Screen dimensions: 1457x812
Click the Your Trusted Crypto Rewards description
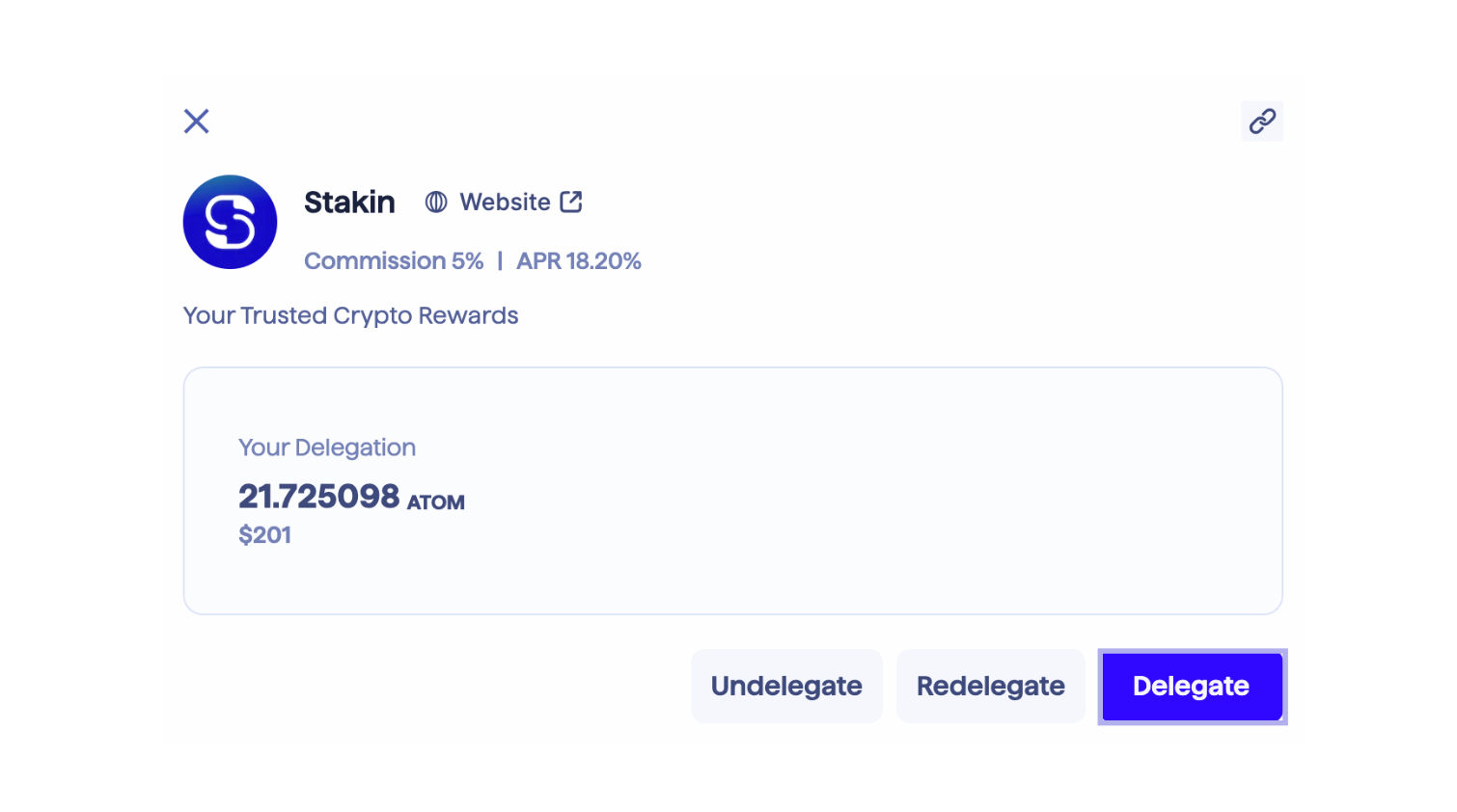(351, 316)
